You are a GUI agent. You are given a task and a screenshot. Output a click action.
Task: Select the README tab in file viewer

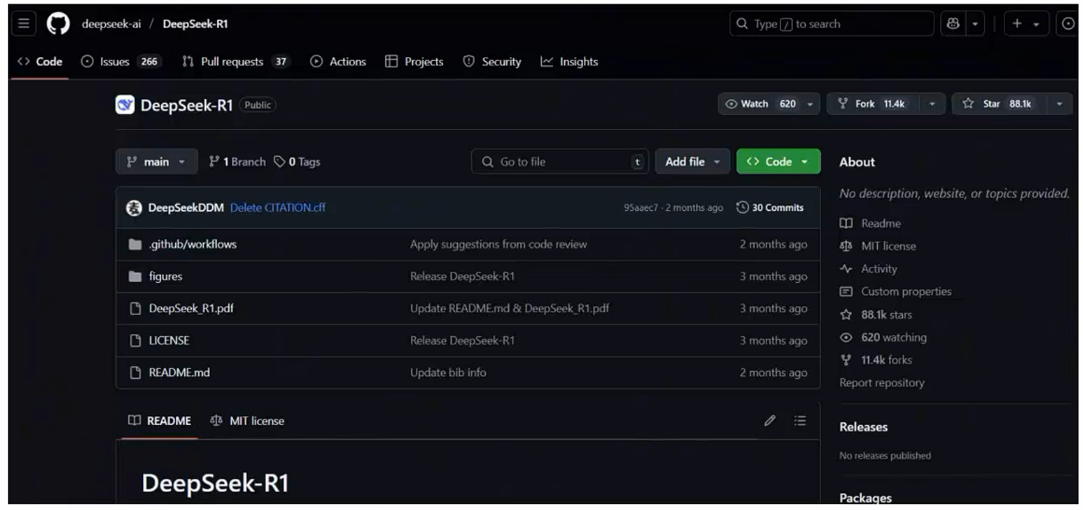tap(160, 421)
